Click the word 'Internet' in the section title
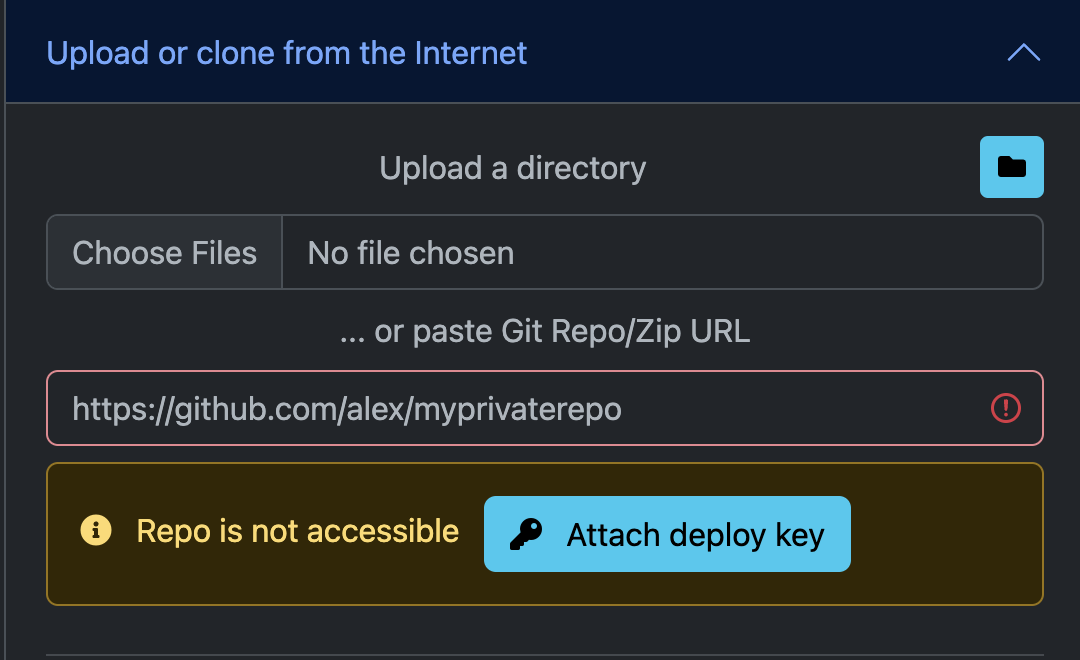The width and height of the screenshot is (1080, 660). point(470,53)
